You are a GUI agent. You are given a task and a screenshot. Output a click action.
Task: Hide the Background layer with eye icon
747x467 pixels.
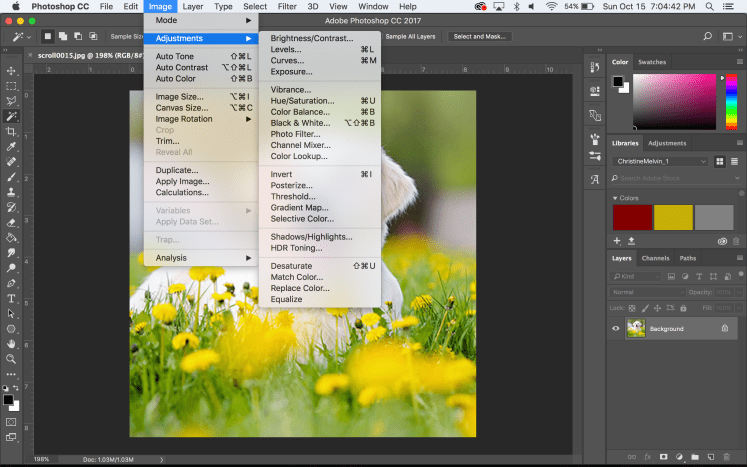(616, 328)
